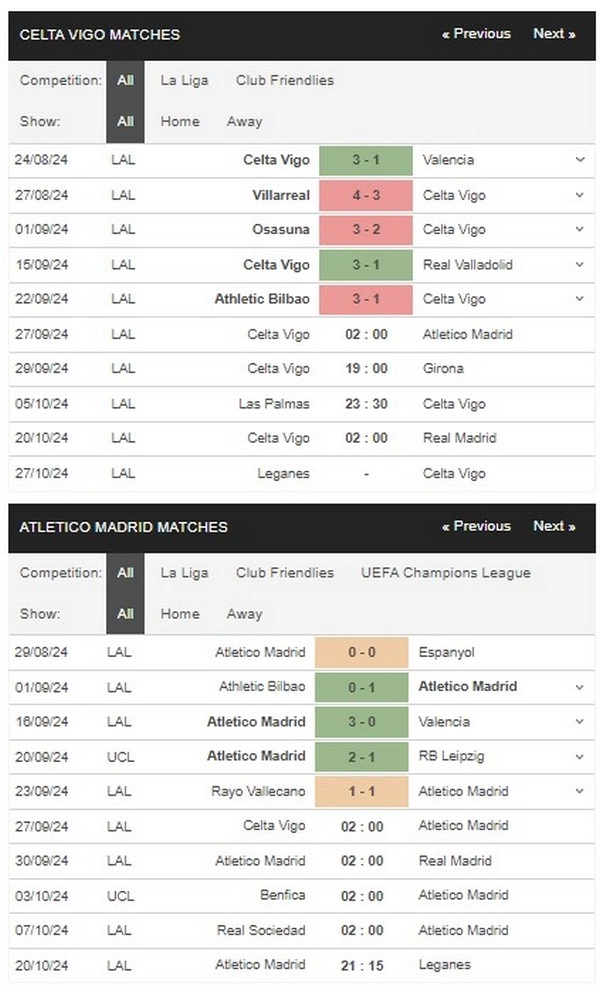
Task: Expand Rayo Vallecano vs Atletico Madrid chevron
Action: [x=580, y=791]
